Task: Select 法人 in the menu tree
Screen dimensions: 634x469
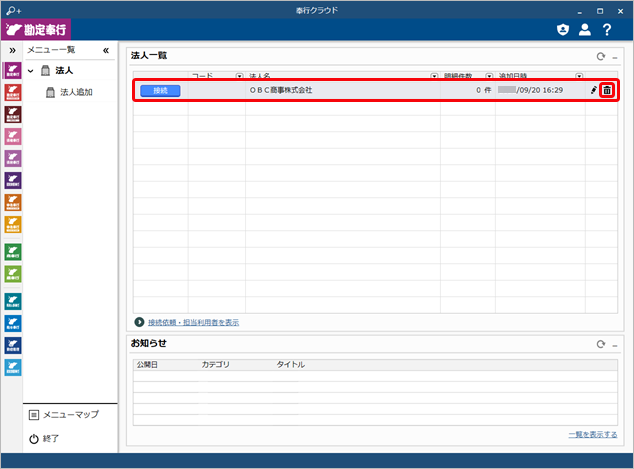Action: click(64, 71)
